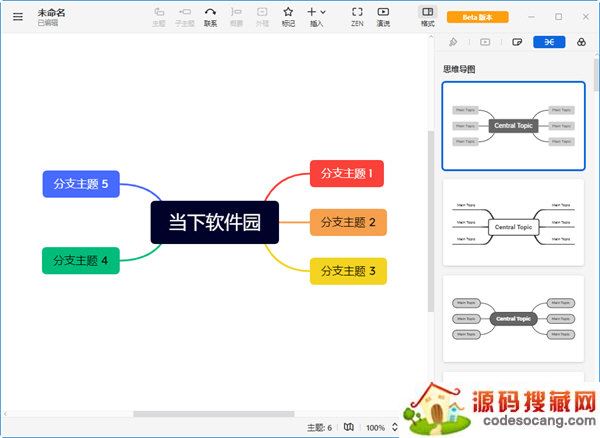Click the 子主题 add subtopic icon
Image resolution: width=600 pixels, height=438 pixels.
click(x=184, y=16)
